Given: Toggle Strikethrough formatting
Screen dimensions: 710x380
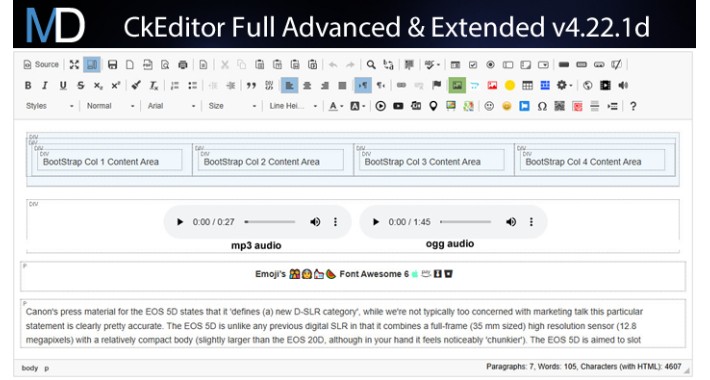Looking at the screenshot, I should coord(81,86).
